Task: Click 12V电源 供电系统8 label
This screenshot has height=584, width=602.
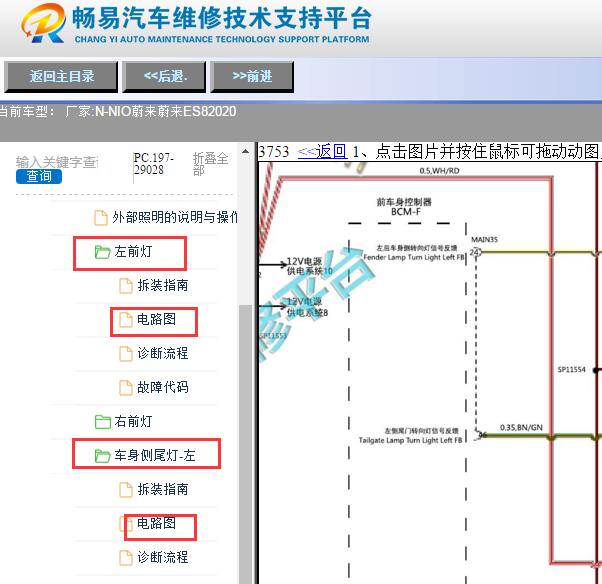Action: click(x=308, y=307)
